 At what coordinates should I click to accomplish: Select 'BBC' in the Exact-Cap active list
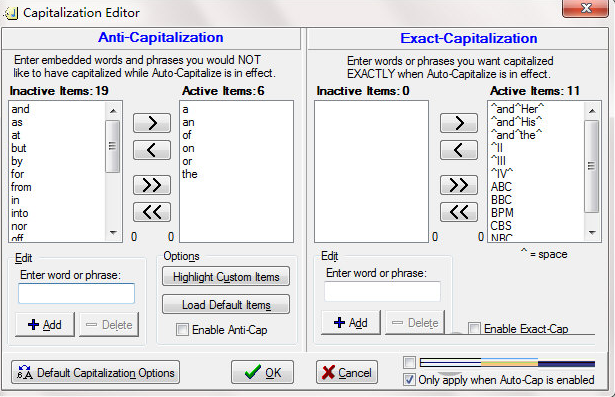pyautogui.click(x=502, y=200)
